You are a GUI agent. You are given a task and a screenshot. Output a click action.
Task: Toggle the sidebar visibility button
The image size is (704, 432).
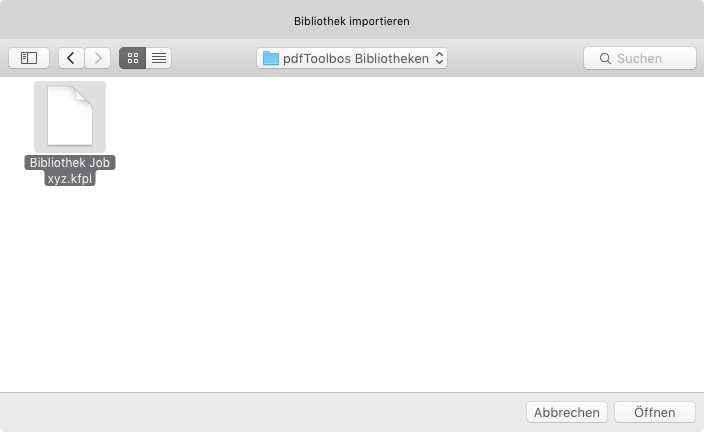[x=29, y=58]
